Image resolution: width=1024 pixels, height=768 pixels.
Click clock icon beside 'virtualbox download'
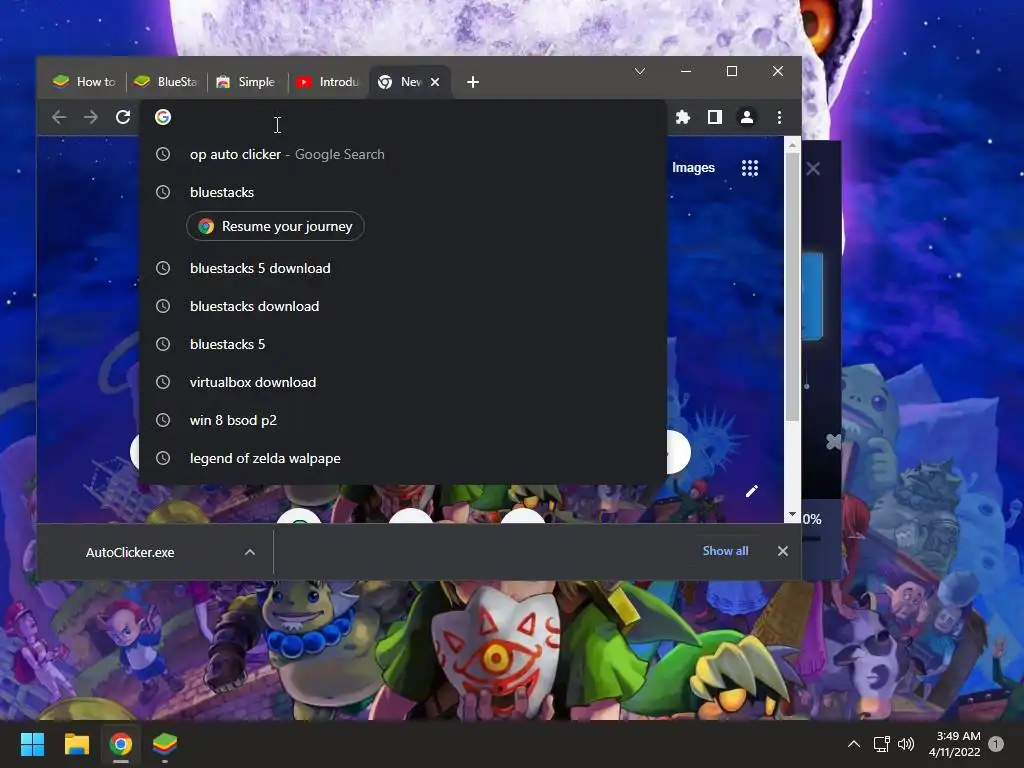pyautogui.click(x=163, y=382)
